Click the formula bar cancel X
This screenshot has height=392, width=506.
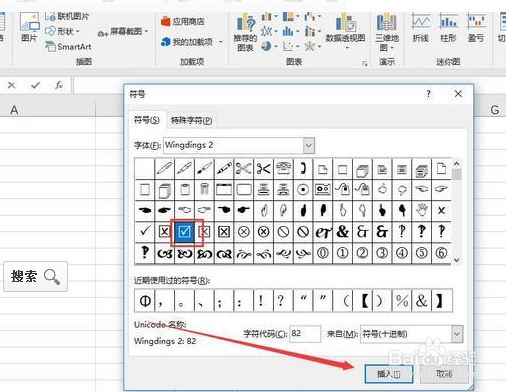(x=11, y=85)
